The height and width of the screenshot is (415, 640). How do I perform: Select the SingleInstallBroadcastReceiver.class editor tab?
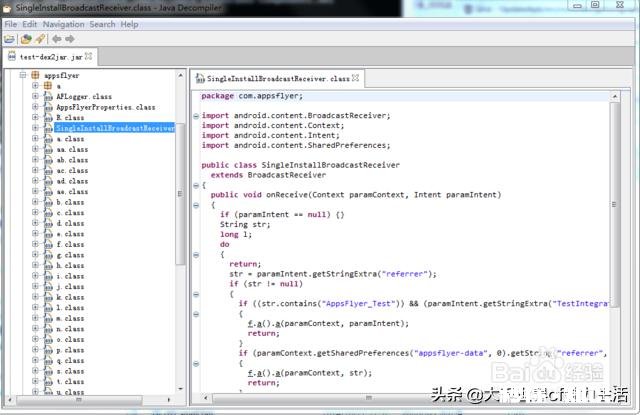coord(278,78)
